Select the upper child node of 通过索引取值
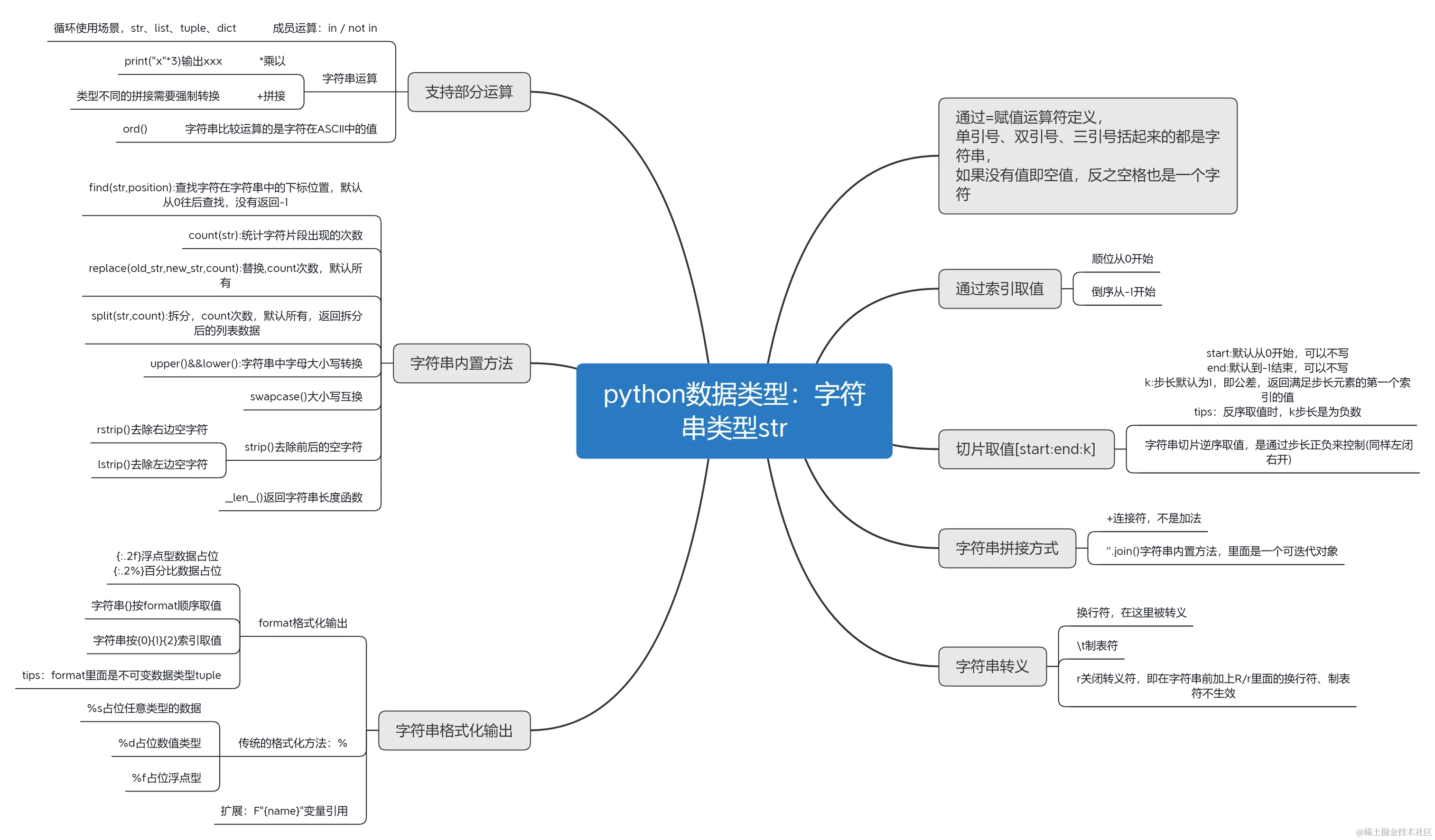The width and height of the screenshot is (1435, 840). [x=1122, y=258]
